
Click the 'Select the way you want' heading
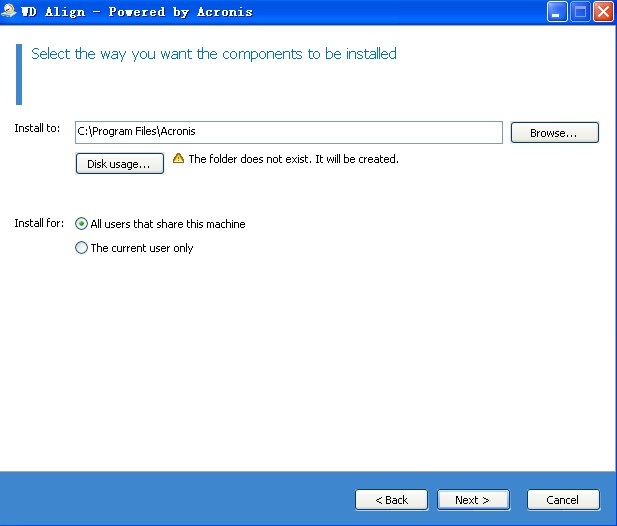point(214,54)
